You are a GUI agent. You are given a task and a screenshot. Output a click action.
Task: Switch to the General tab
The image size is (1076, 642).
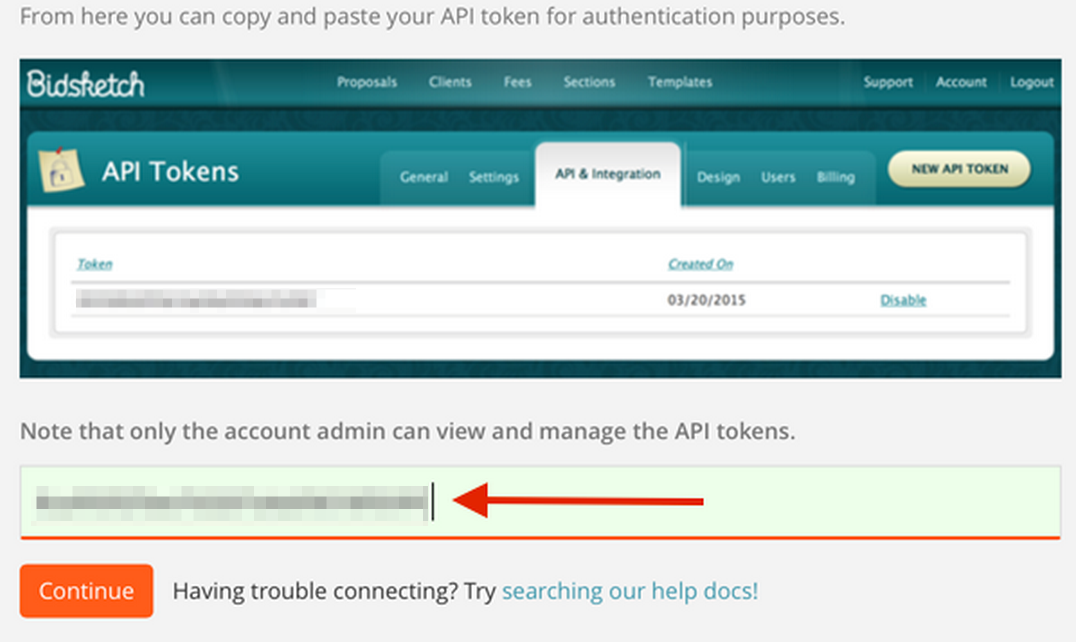pyautogui.click(x=424, y=177)
